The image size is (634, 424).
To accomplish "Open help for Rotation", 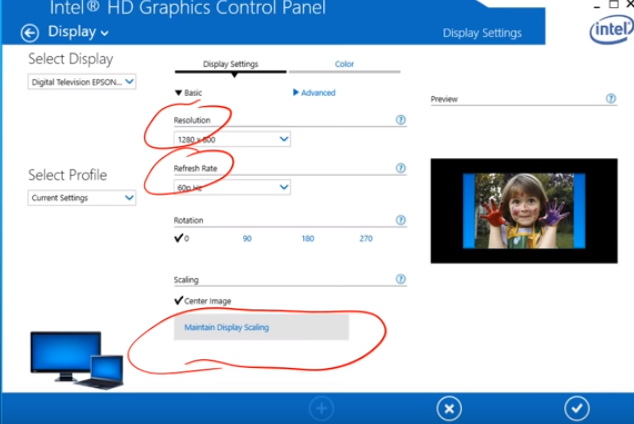I will coord(400,220).
